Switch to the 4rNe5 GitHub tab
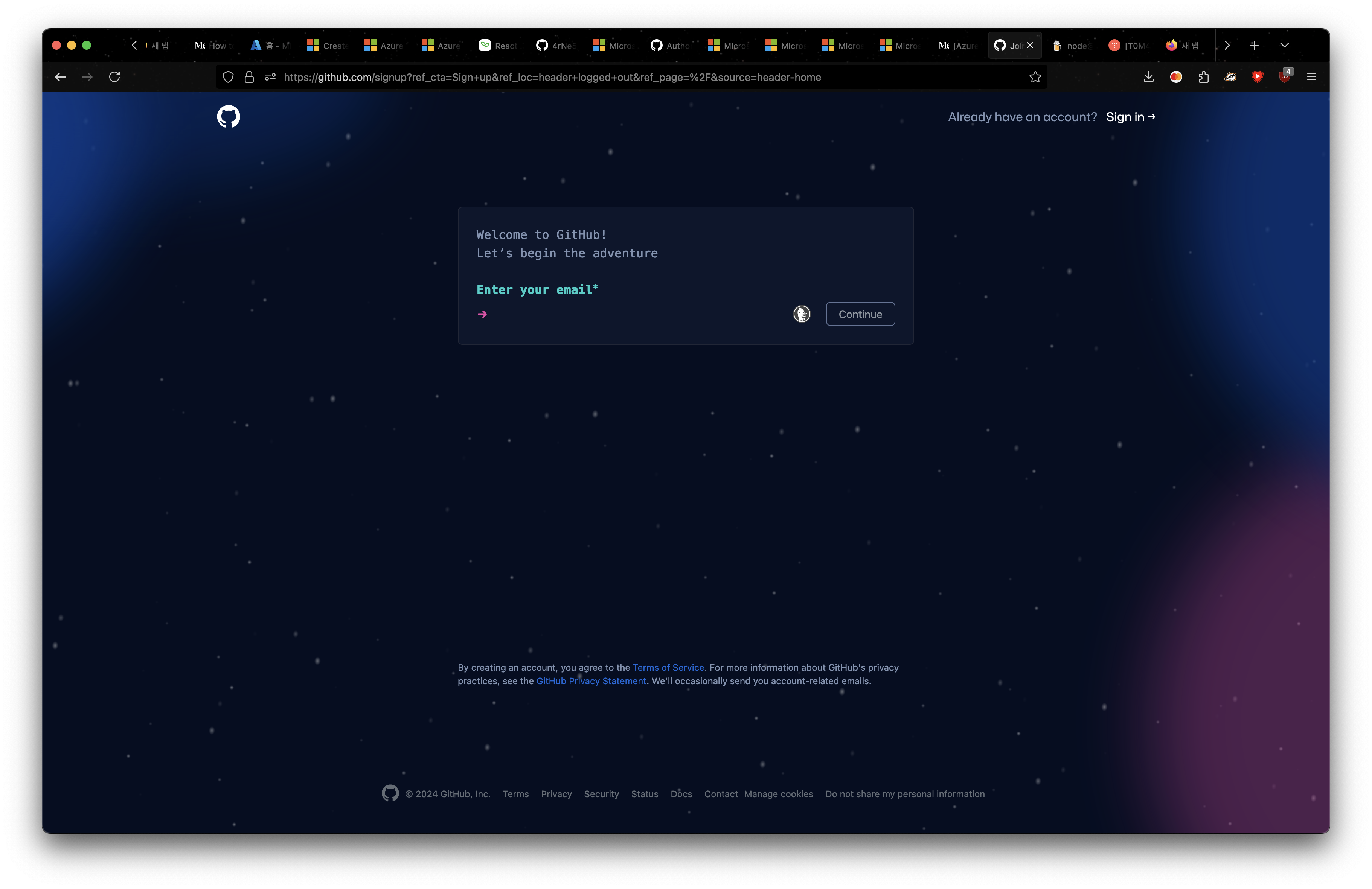Screen dimensions: 1372x889 [x=556, y=46]
